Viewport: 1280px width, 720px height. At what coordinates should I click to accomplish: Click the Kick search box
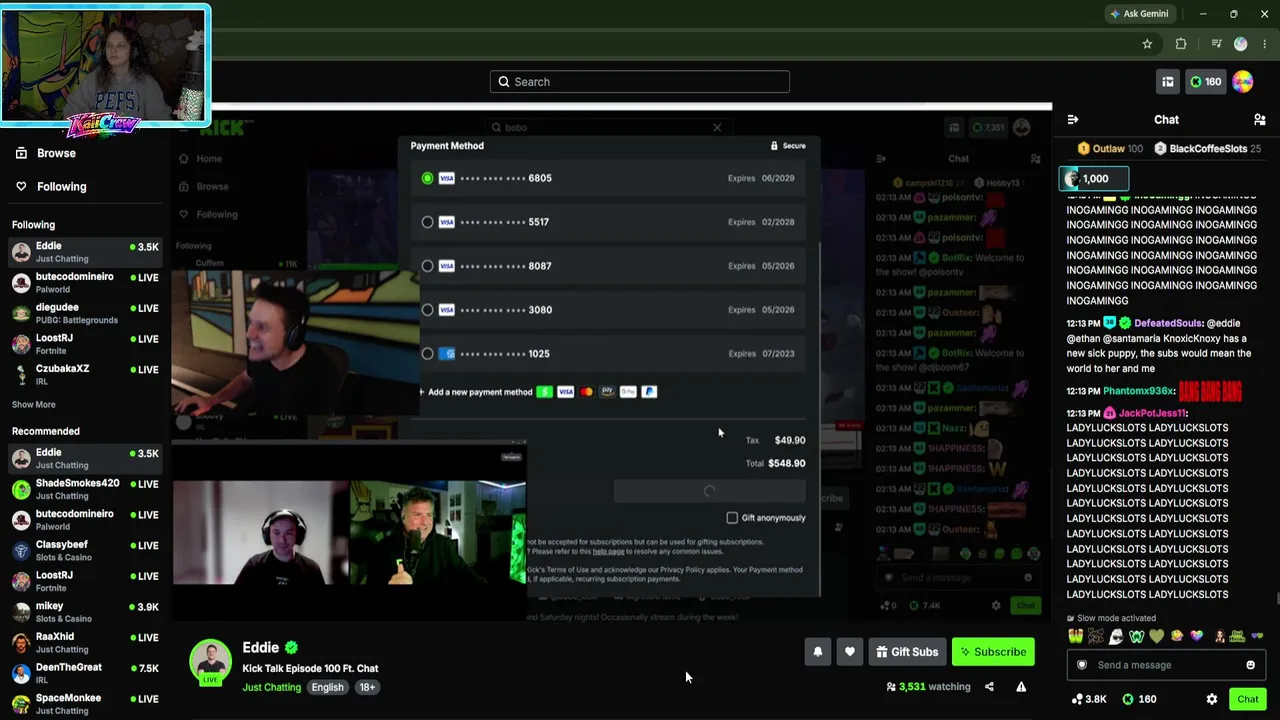click(640, 82)
